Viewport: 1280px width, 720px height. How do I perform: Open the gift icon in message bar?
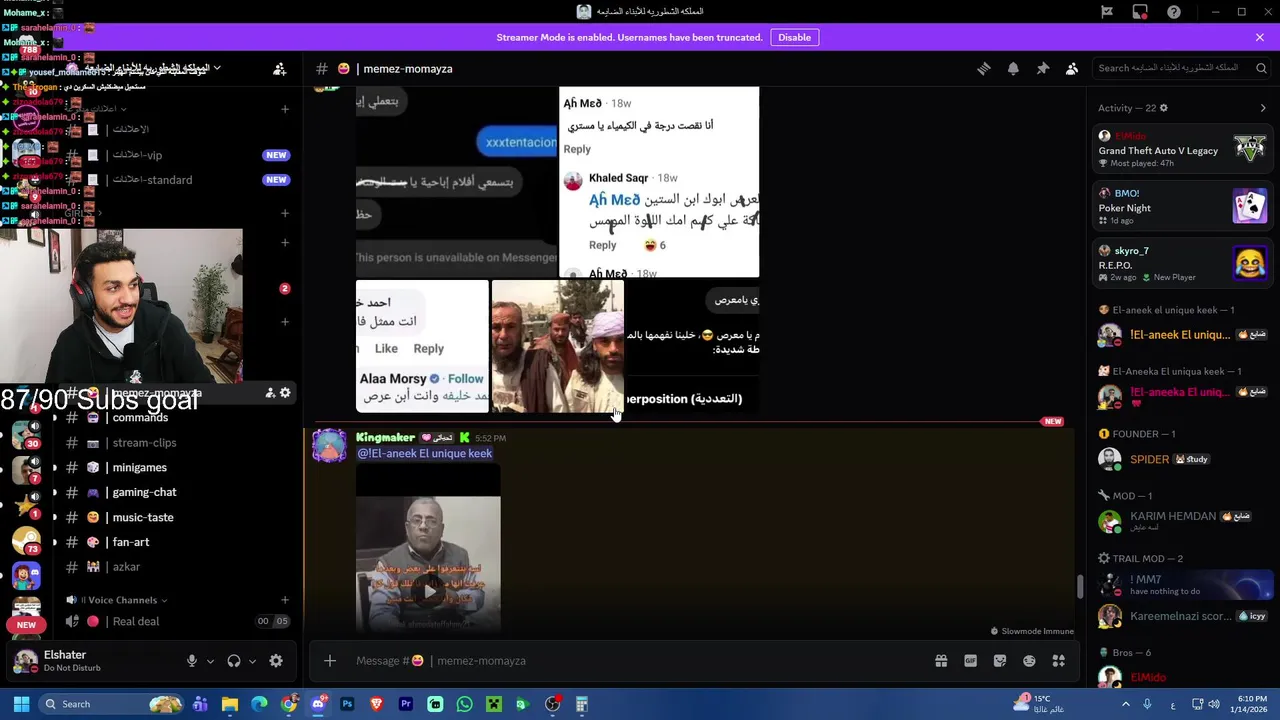[x=941, y=660]
